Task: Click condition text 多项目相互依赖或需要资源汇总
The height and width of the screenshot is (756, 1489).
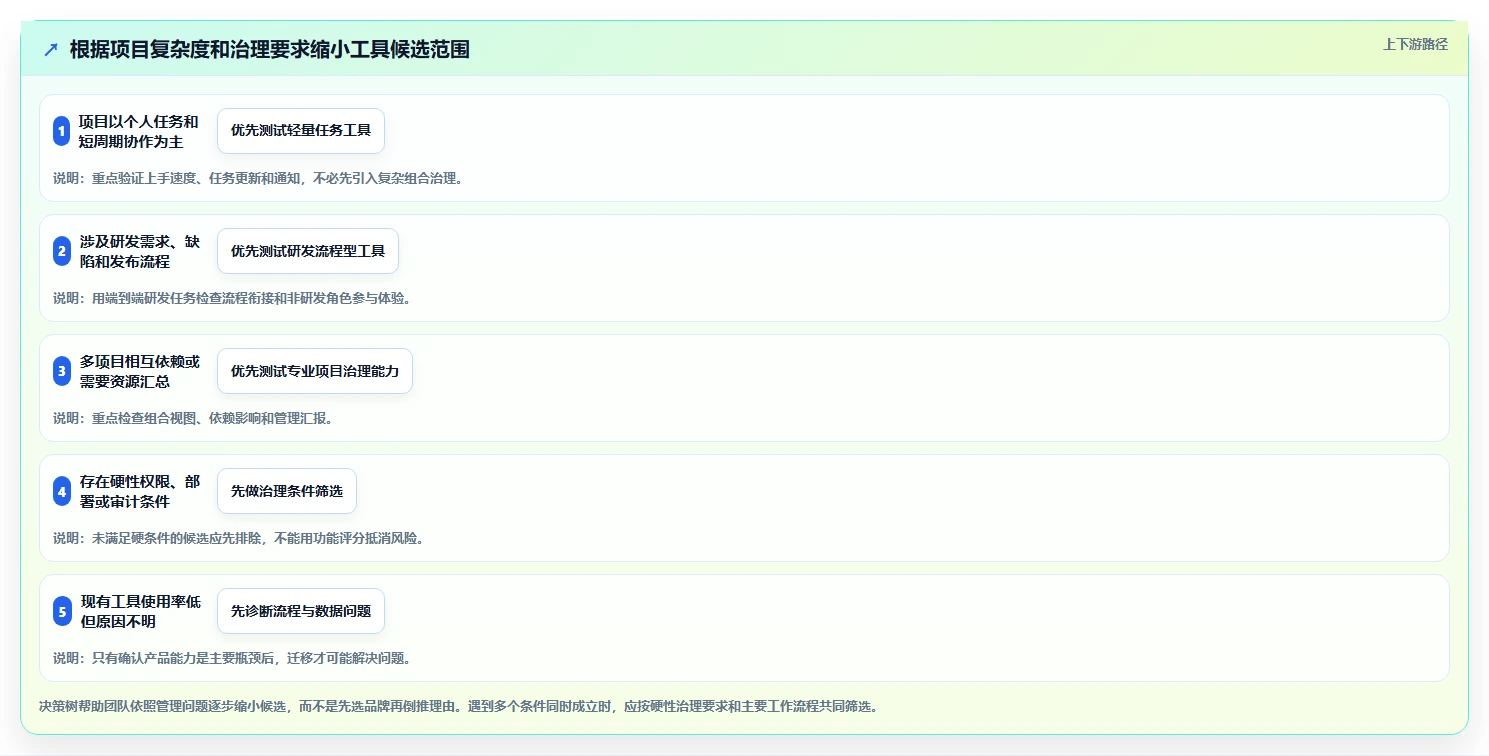Action: [140, 371]
